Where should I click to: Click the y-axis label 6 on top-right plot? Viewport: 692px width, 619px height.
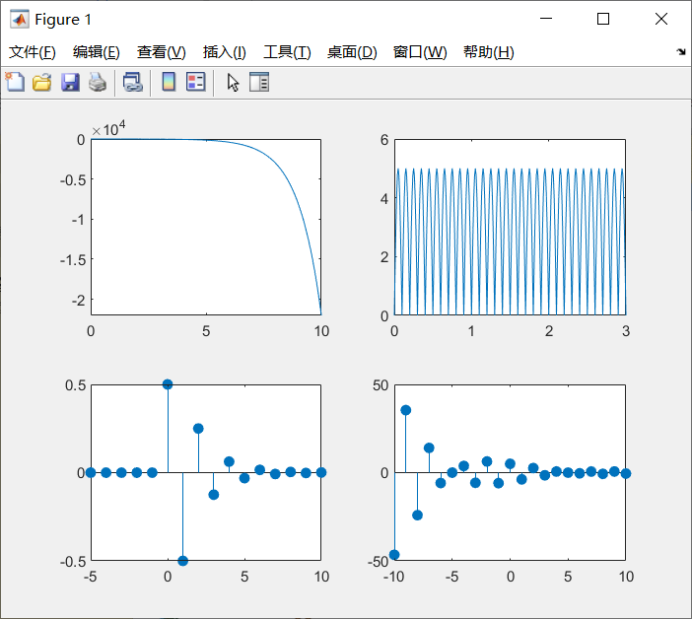[384, 140]
